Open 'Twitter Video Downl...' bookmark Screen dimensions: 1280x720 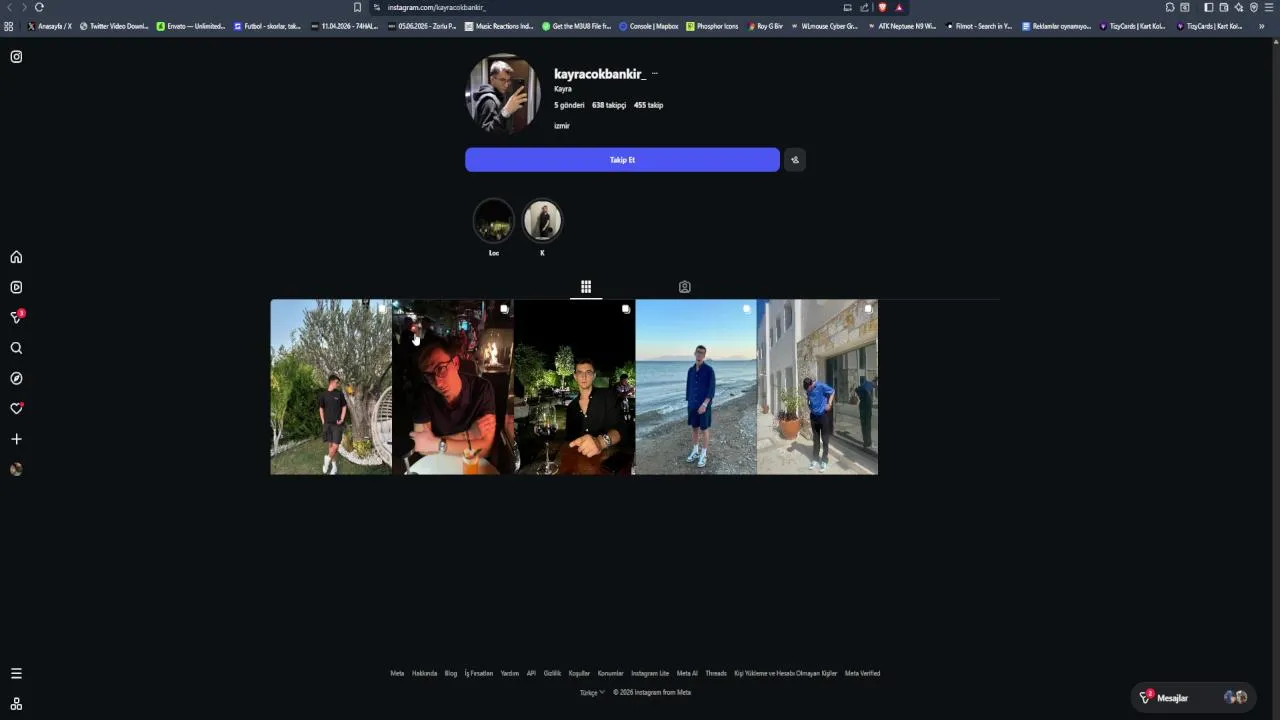coord(114,26)
